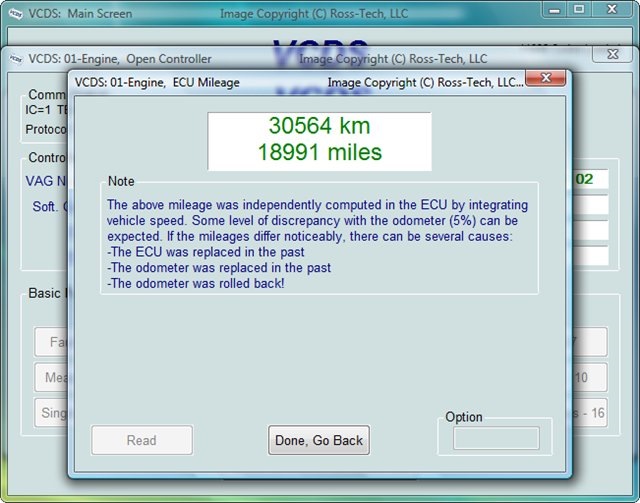Image resolution: width=640 pixels, height=503 pixels.
Task: Minimize the VCDS Main Screen window
Action: click(x=554, y=9)
